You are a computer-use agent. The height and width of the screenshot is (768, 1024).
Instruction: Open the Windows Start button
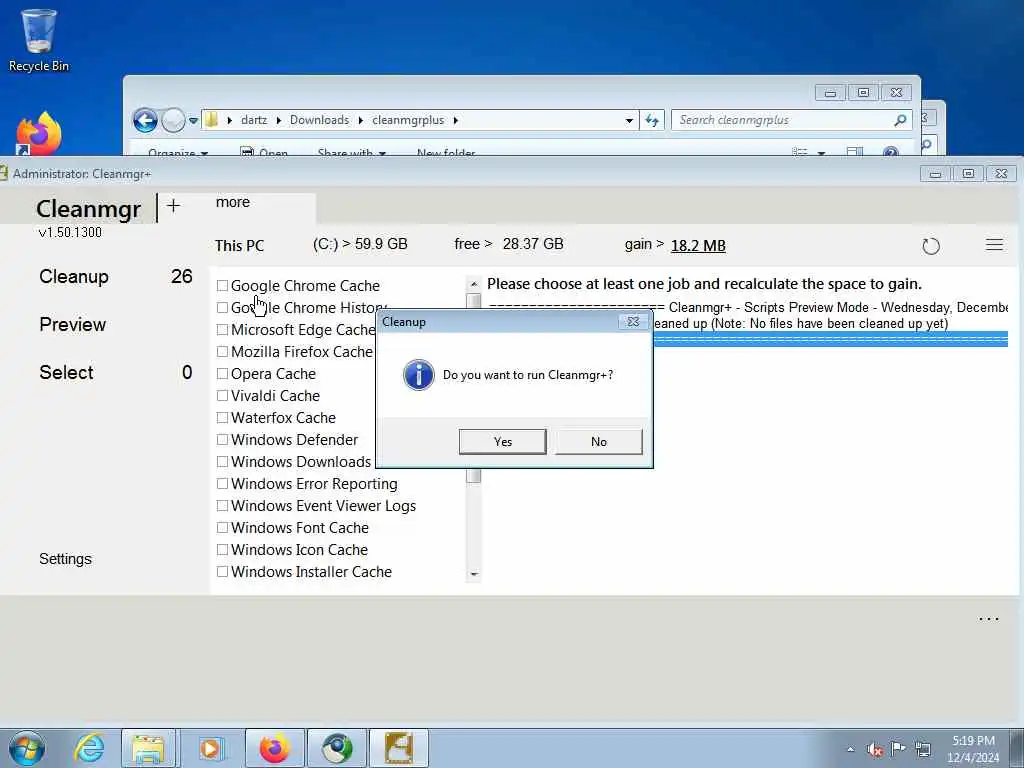27,748
